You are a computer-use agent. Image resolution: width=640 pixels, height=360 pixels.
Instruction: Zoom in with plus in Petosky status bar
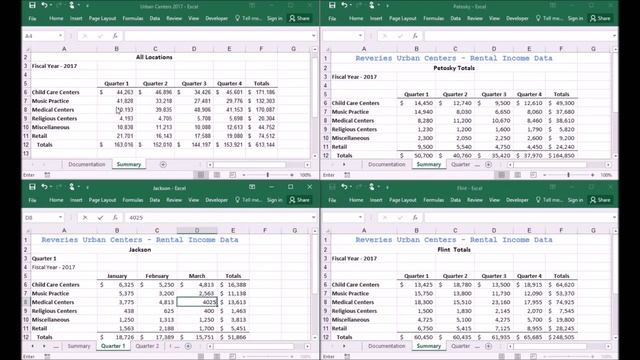592,175
